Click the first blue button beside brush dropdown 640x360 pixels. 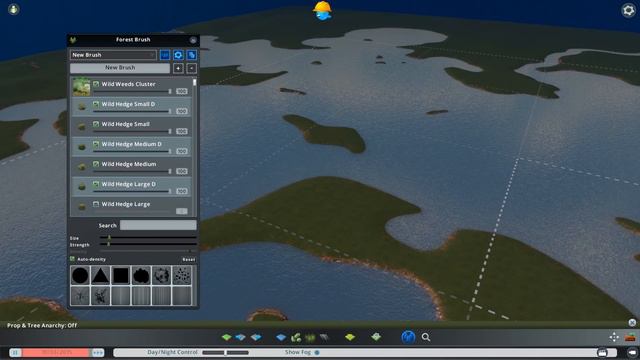point(165,55)
